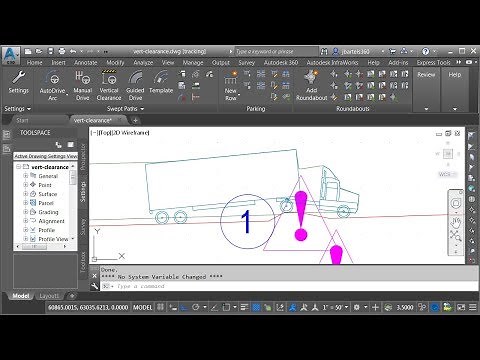Click the Zoom Extents tool in navigation bar
This screenshot has height=360, width=480.
(x=456, y=236)
